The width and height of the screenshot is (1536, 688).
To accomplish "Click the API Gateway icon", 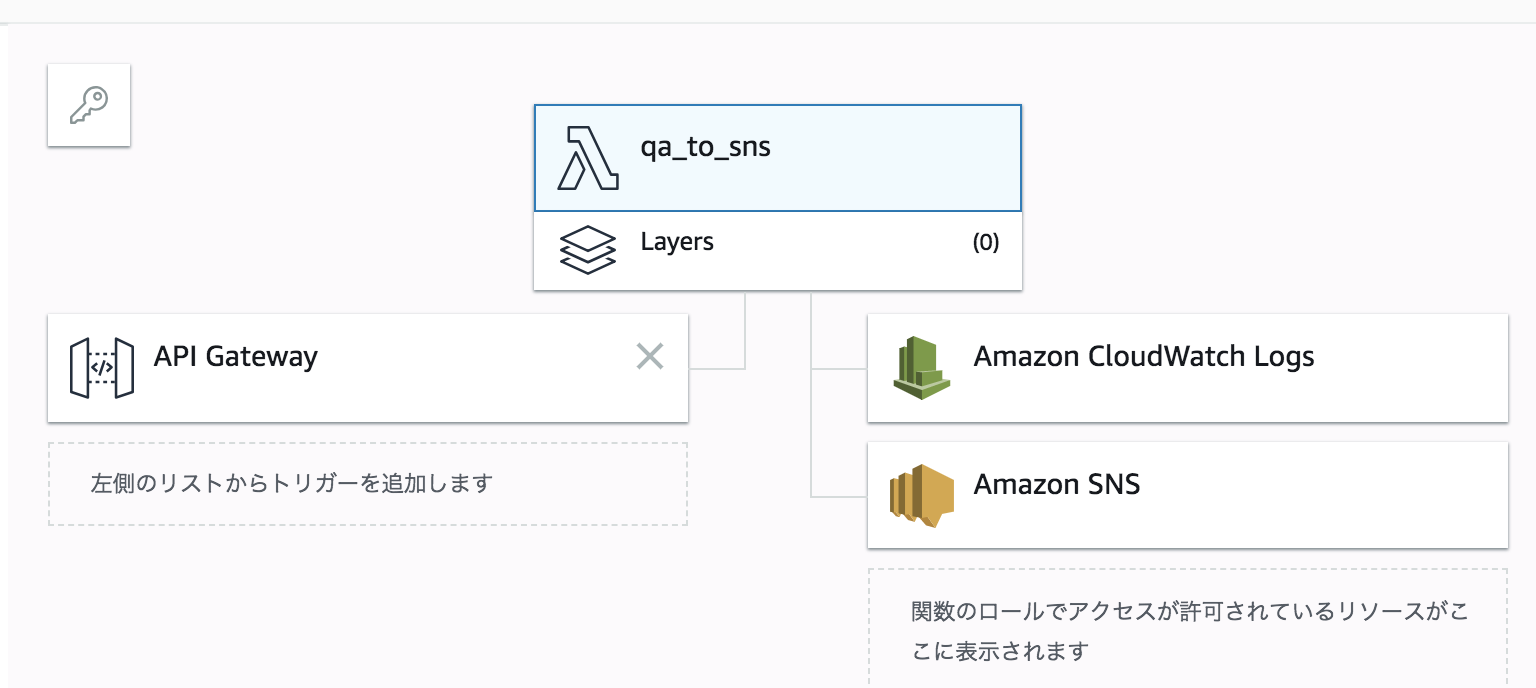I will coord(102,369).
